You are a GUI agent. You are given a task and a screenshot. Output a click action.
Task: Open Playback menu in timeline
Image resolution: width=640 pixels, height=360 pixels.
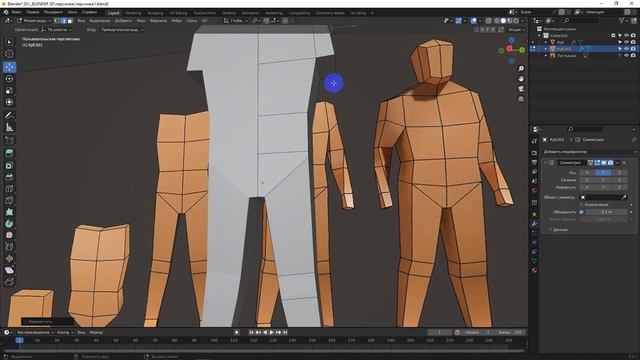(x=35, y=332)
